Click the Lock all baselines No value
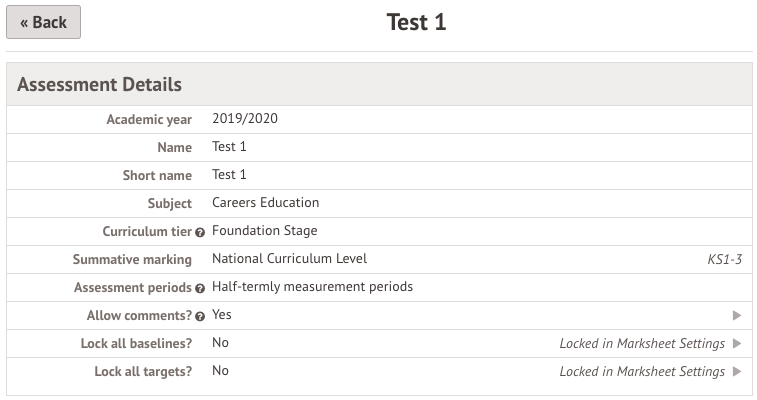 [x=220, y=342]
